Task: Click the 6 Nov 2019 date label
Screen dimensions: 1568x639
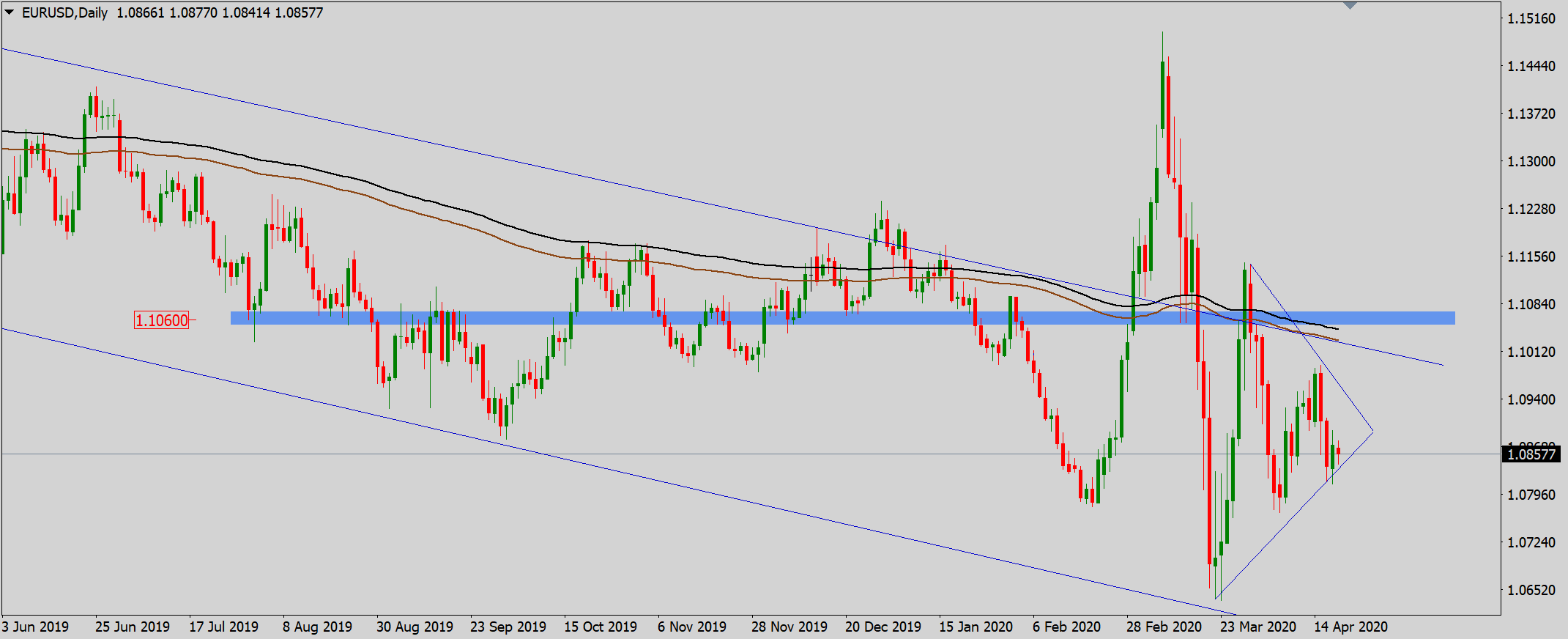Action: pos(692,627)
